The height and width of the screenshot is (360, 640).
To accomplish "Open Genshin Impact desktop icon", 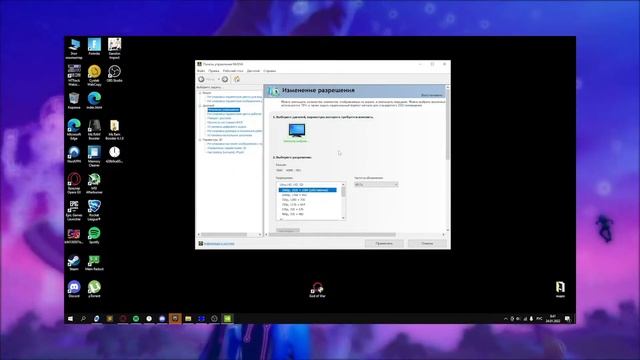I will (114, 48).
